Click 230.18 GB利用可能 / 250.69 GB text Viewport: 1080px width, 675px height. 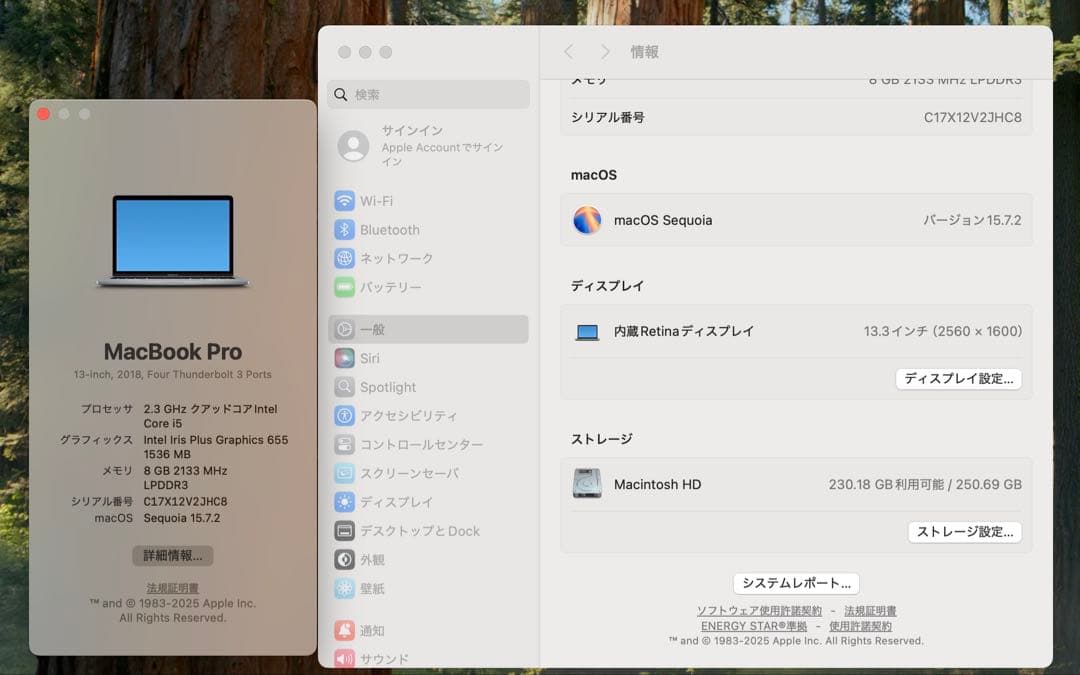point(925,484)
